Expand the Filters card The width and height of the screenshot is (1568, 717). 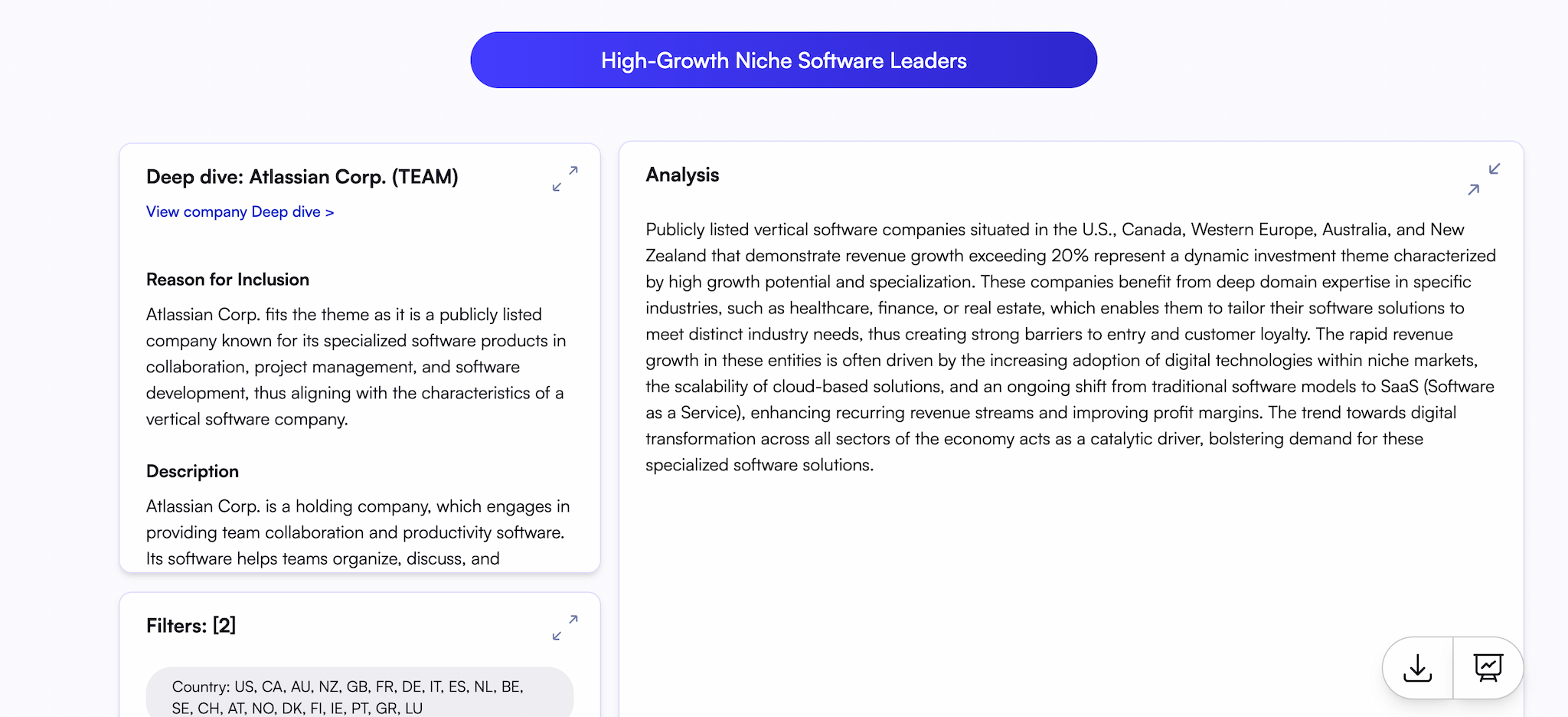(565, 627)
